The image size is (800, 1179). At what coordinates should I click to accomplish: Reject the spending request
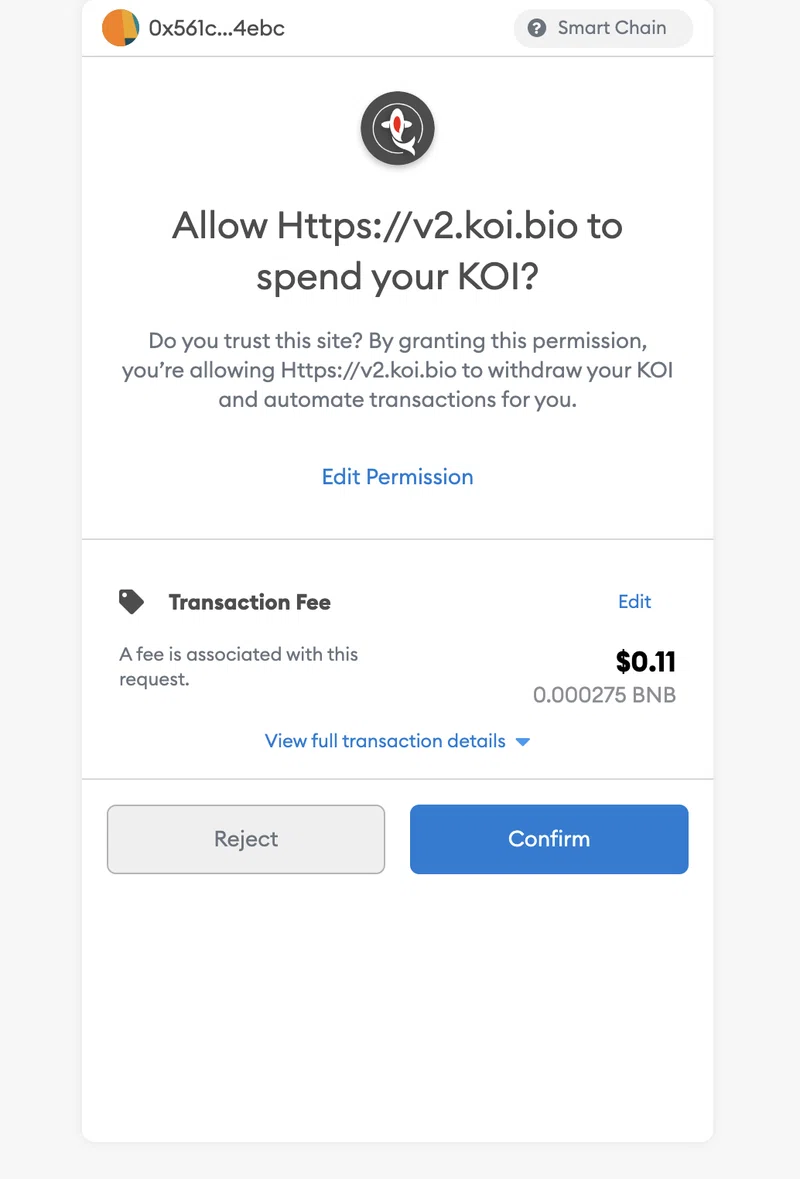(246, 839)
